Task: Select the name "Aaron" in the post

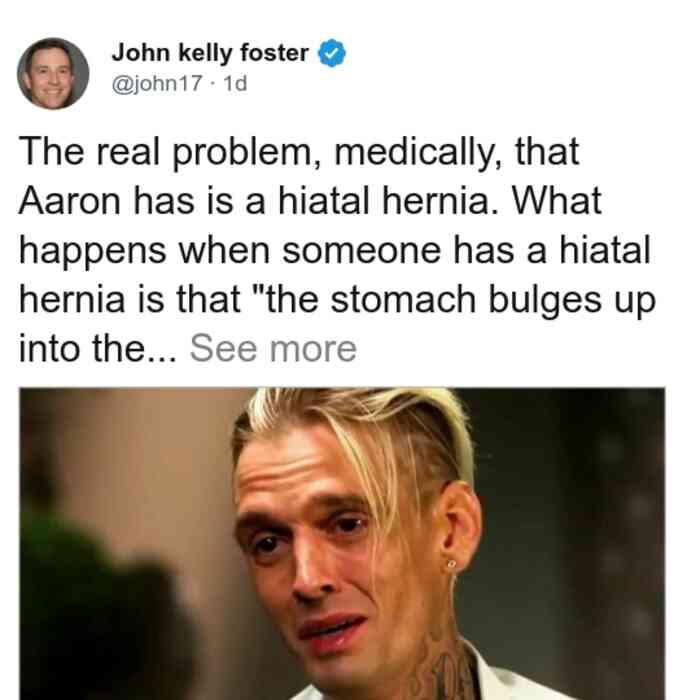Action: pos(70,201)
